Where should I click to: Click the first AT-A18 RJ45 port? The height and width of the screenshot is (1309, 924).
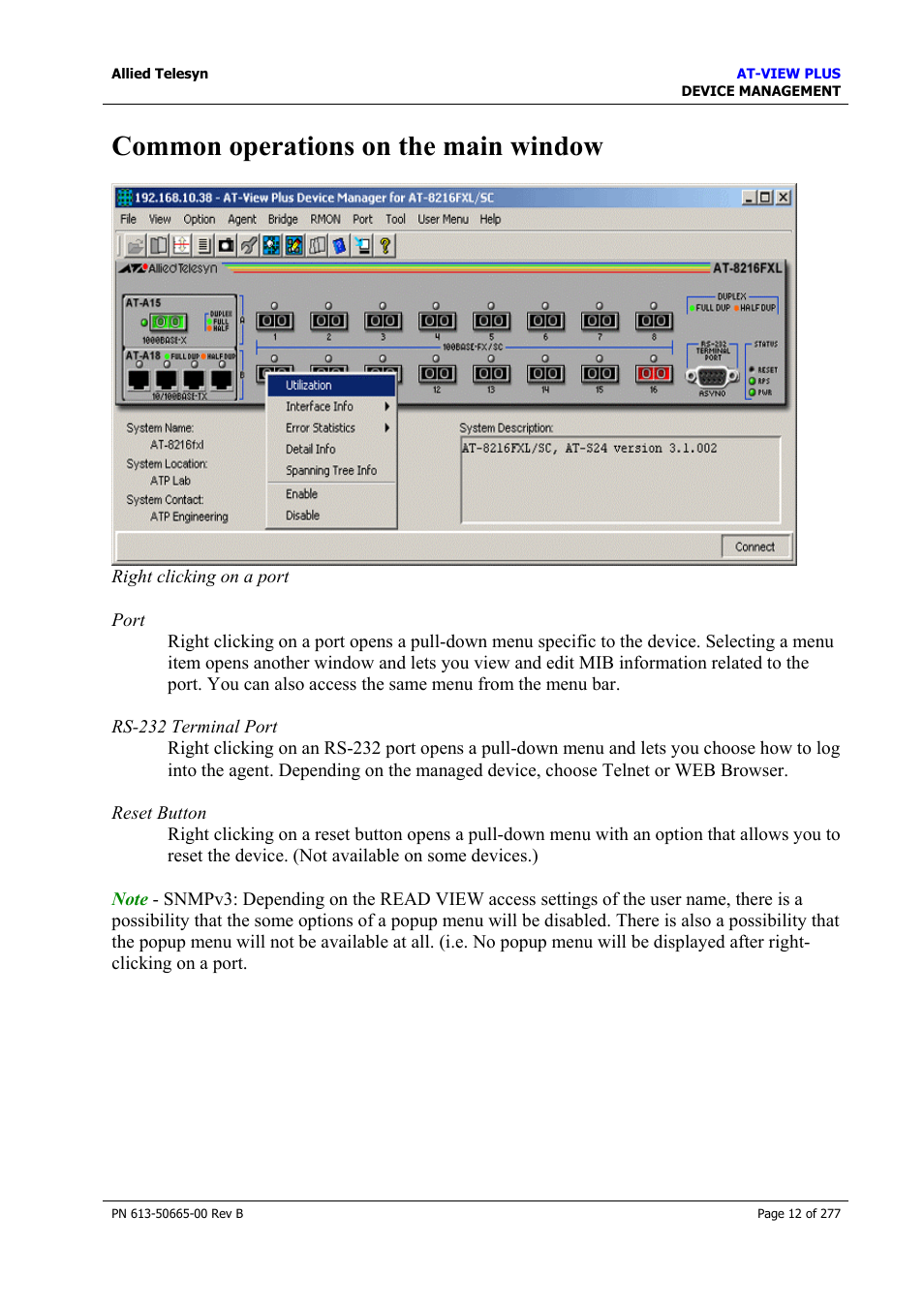(x=139, y=379)
